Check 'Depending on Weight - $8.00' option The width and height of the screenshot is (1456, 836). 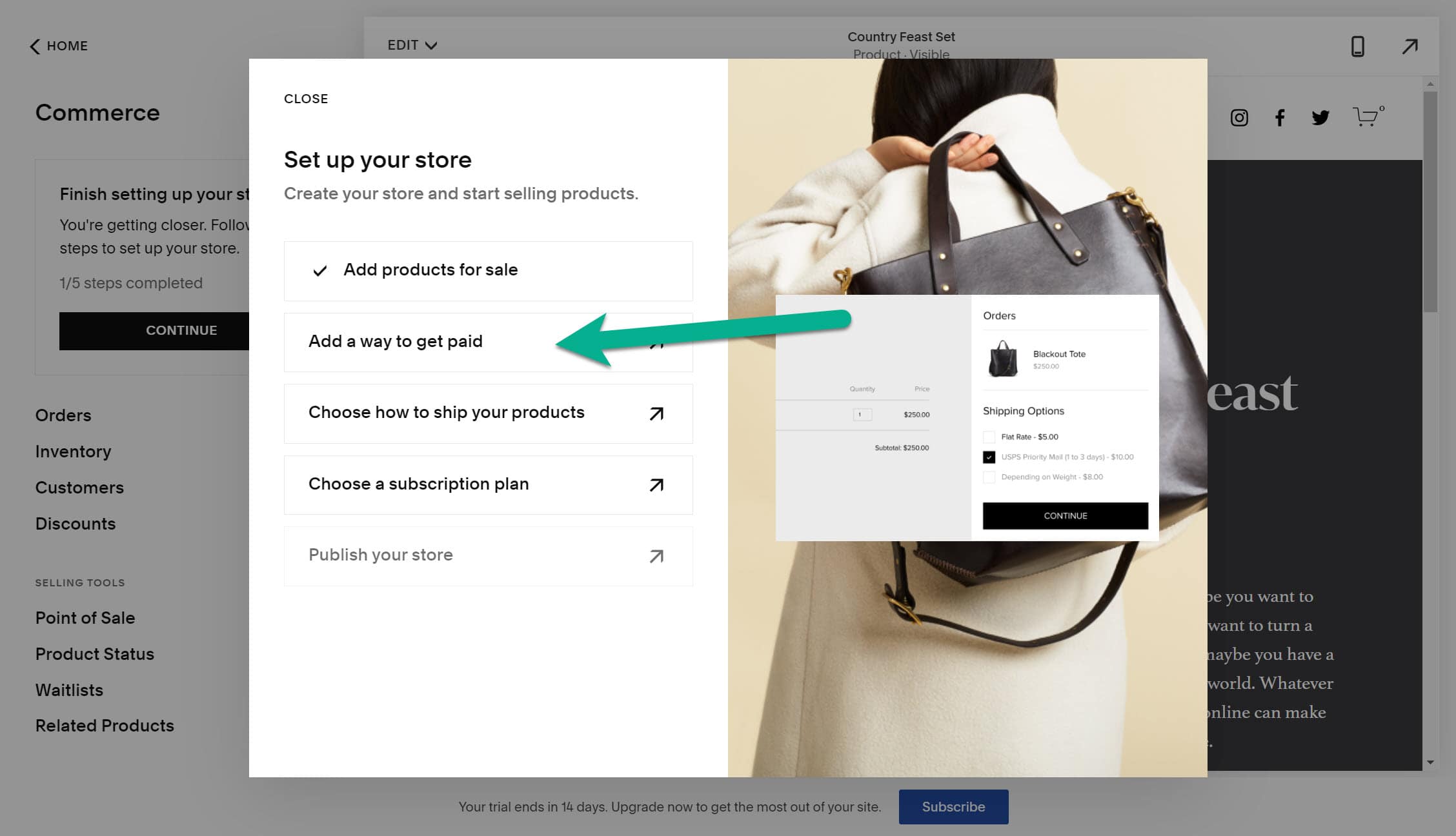click(989, 477)
